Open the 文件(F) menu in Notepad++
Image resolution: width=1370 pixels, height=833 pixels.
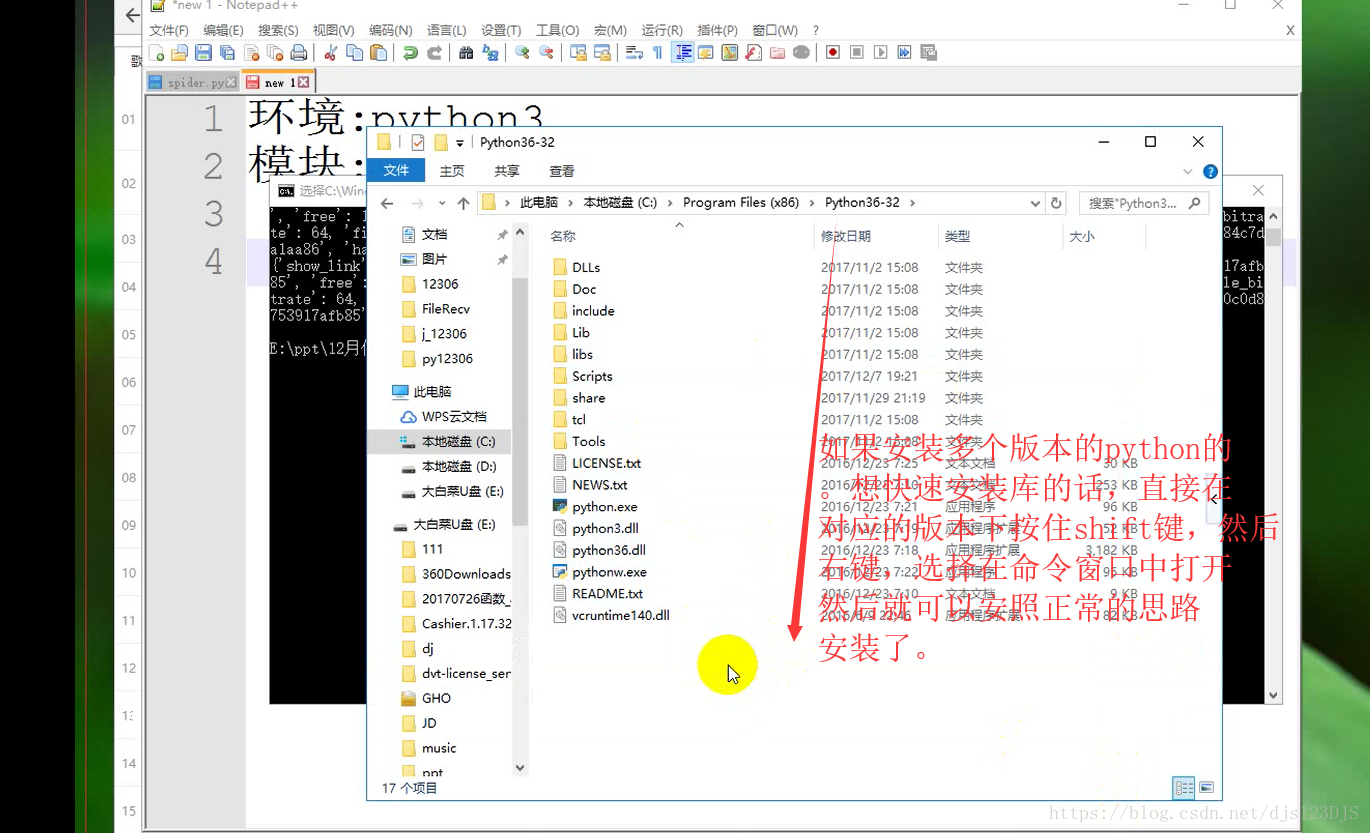click(x=169, y=30)
